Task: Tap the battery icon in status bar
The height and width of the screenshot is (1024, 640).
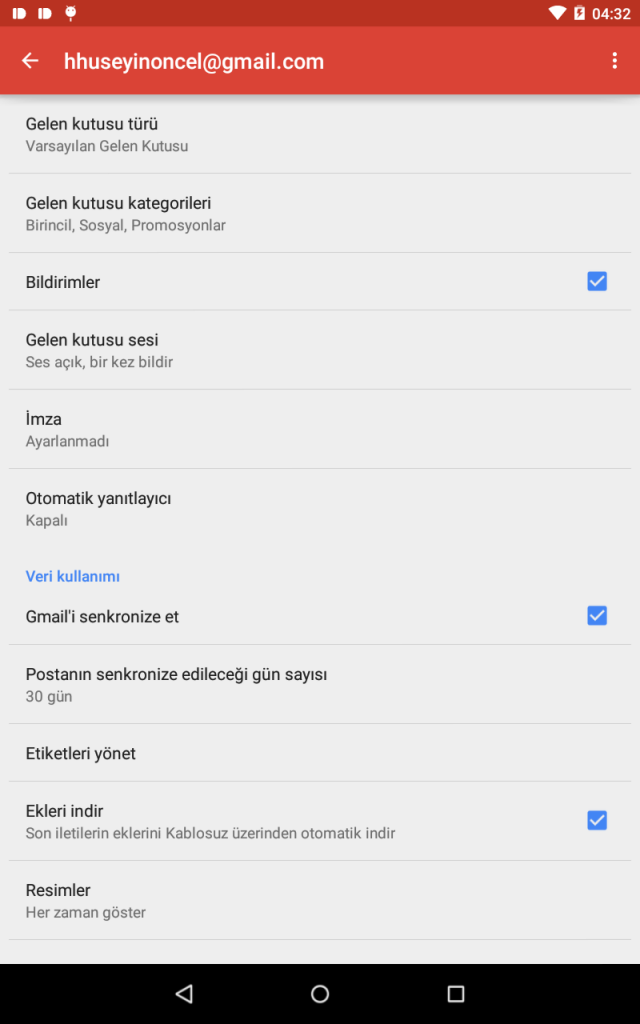Action: click(x=579, y=14)
